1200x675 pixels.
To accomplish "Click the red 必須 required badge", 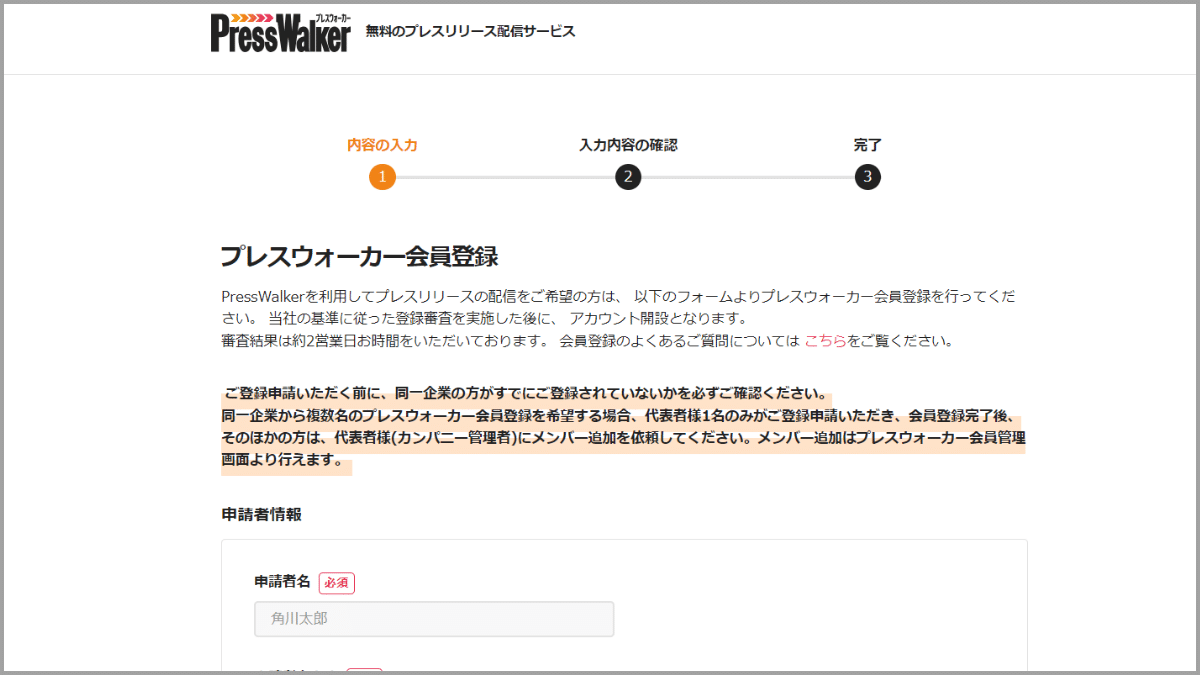I will pyautogui.click(x=336, y=582).
